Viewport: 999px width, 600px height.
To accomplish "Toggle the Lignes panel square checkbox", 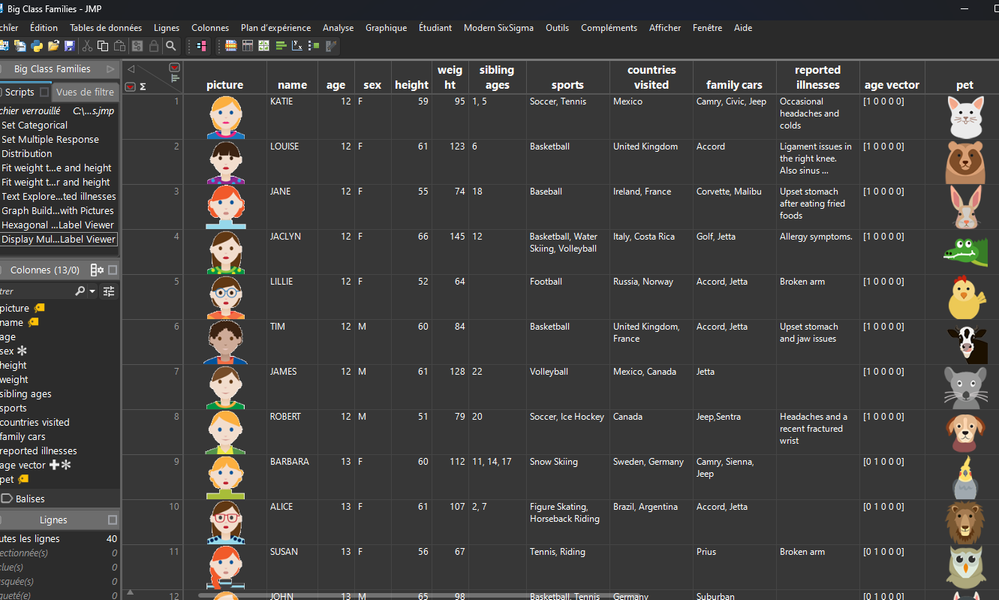I will point(113,520).
